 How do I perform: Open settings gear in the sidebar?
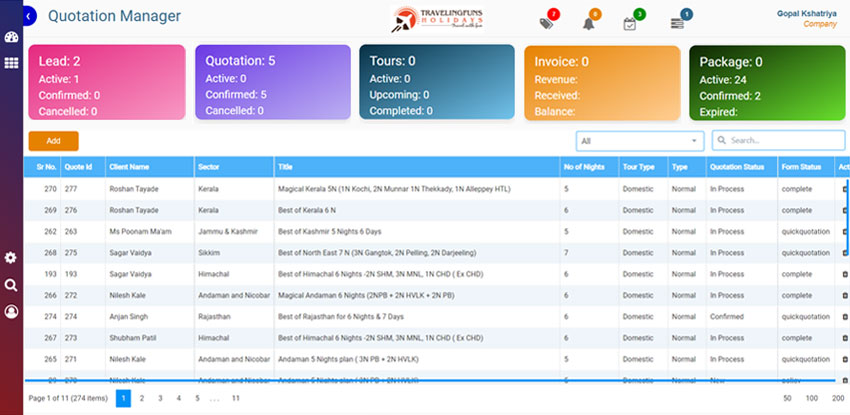click(x=11, y=258)
